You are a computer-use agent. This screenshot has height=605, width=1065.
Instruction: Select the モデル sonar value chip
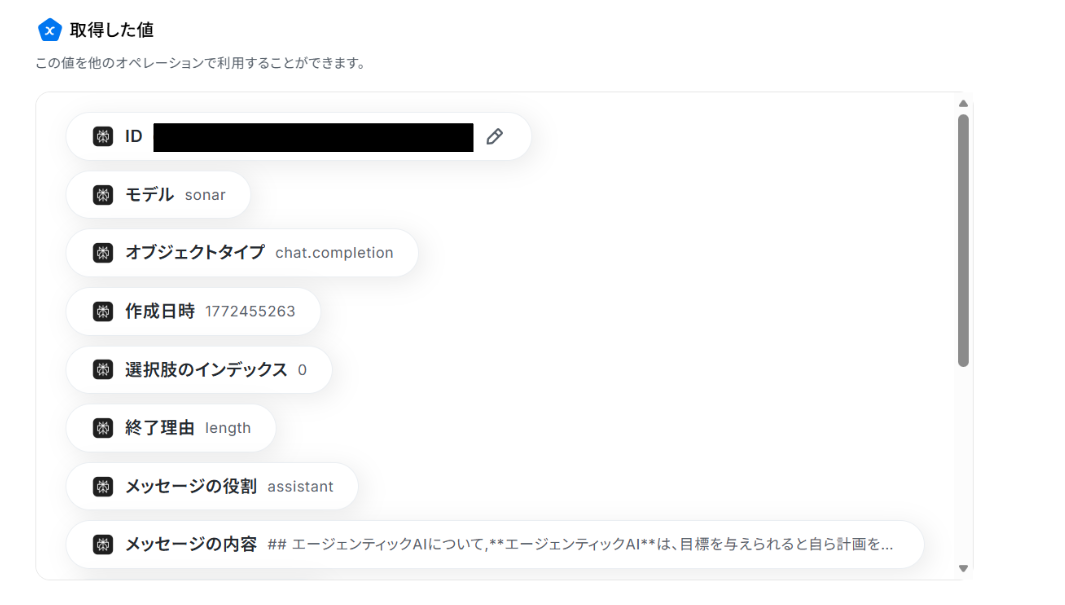pyautogui.click(x=174, y=195)
